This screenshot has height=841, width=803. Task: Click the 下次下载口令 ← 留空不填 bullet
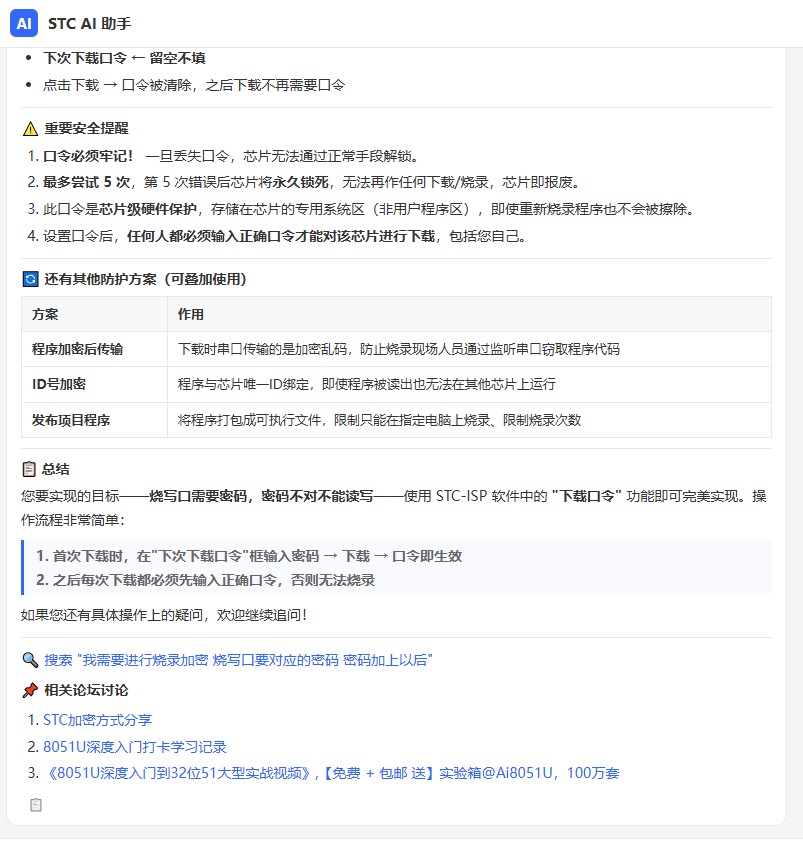124,58
